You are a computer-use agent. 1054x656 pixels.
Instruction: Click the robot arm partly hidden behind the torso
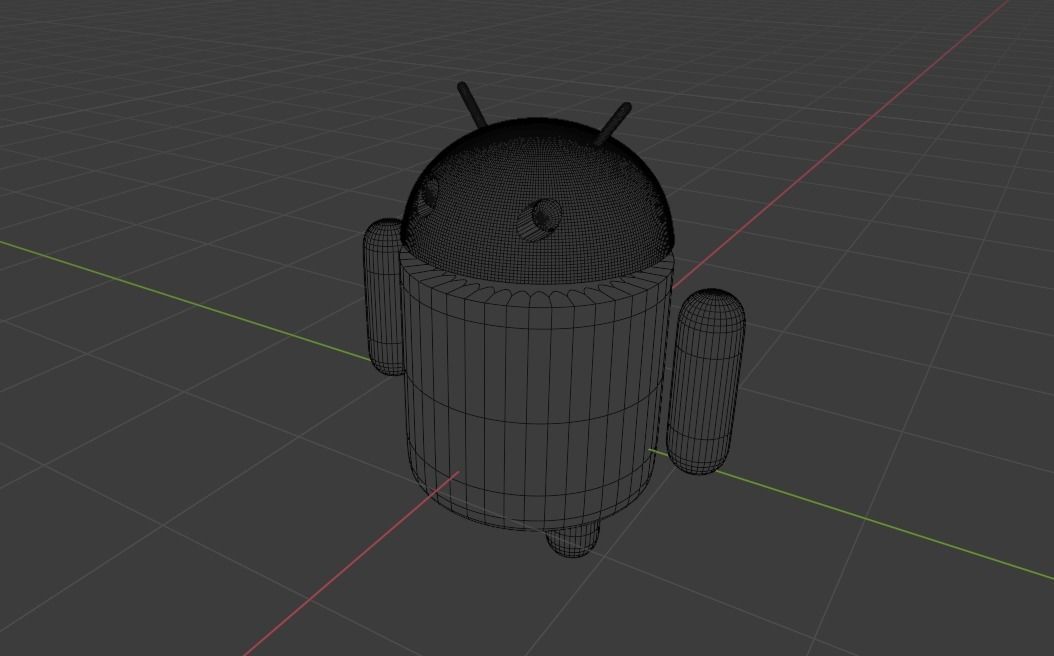(x=382, y=296)
